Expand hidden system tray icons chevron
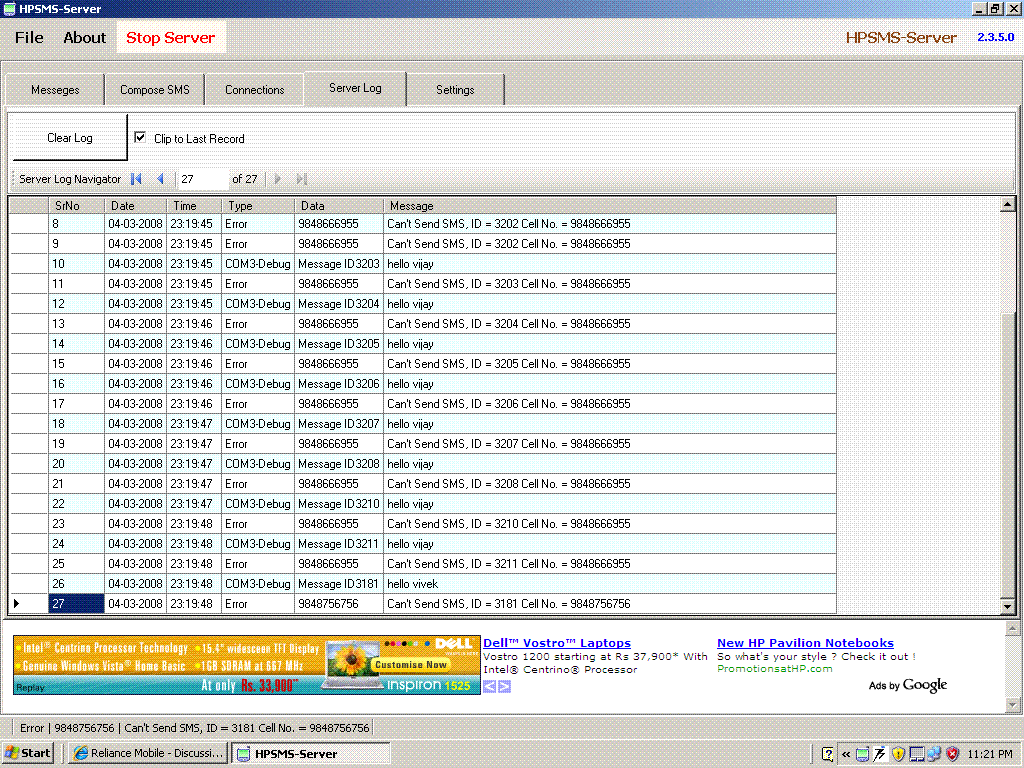Viewport: 1024px width, 768px height. (x=846, y=754)
